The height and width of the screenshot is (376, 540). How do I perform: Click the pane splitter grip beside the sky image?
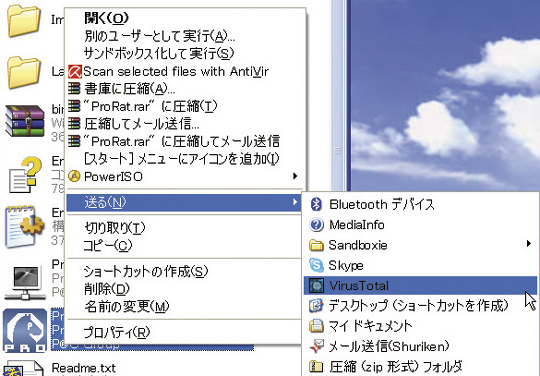(x=338, y=150)
